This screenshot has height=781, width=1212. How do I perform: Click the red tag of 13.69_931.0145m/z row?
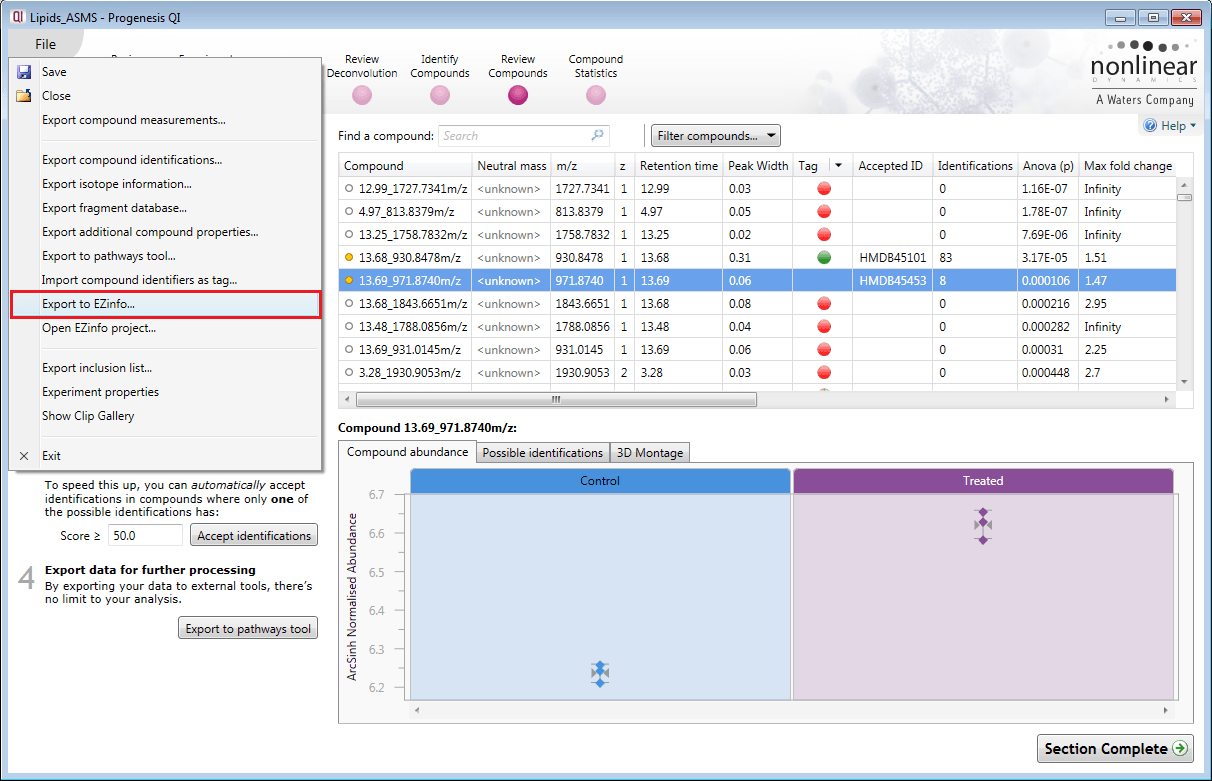click(825, 350)
